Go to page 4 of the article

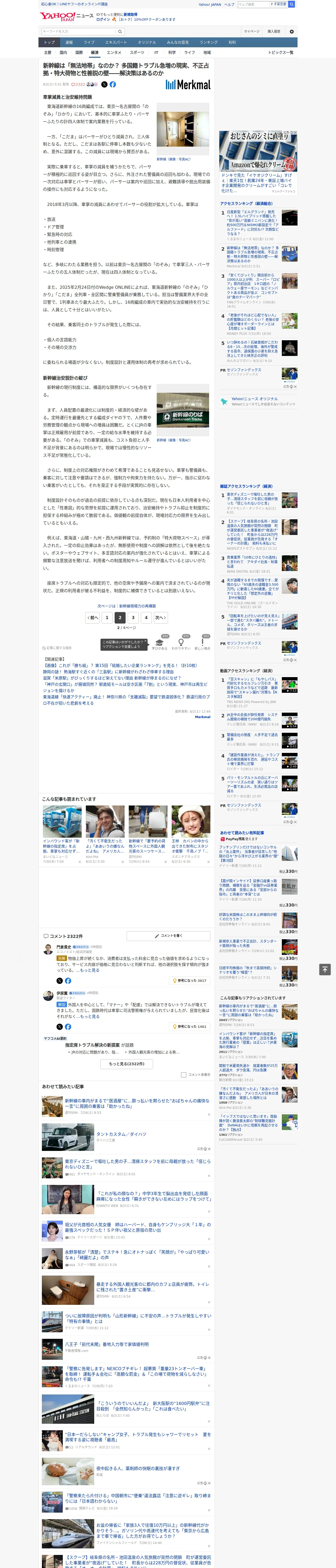point(146,617)
